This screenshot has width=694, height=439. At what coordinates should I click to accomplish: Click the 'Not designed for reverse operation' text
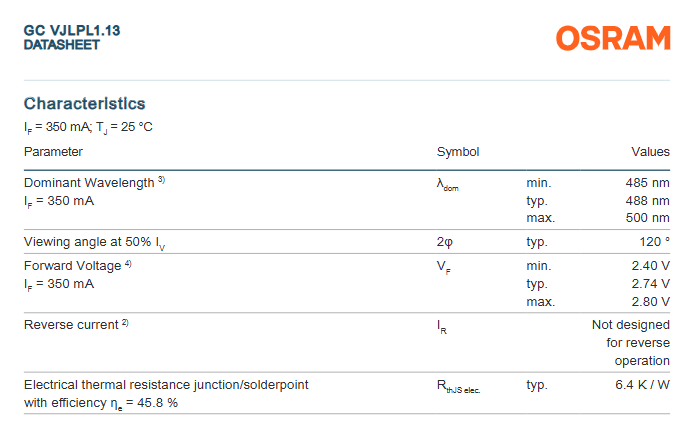tap(630, 342)
